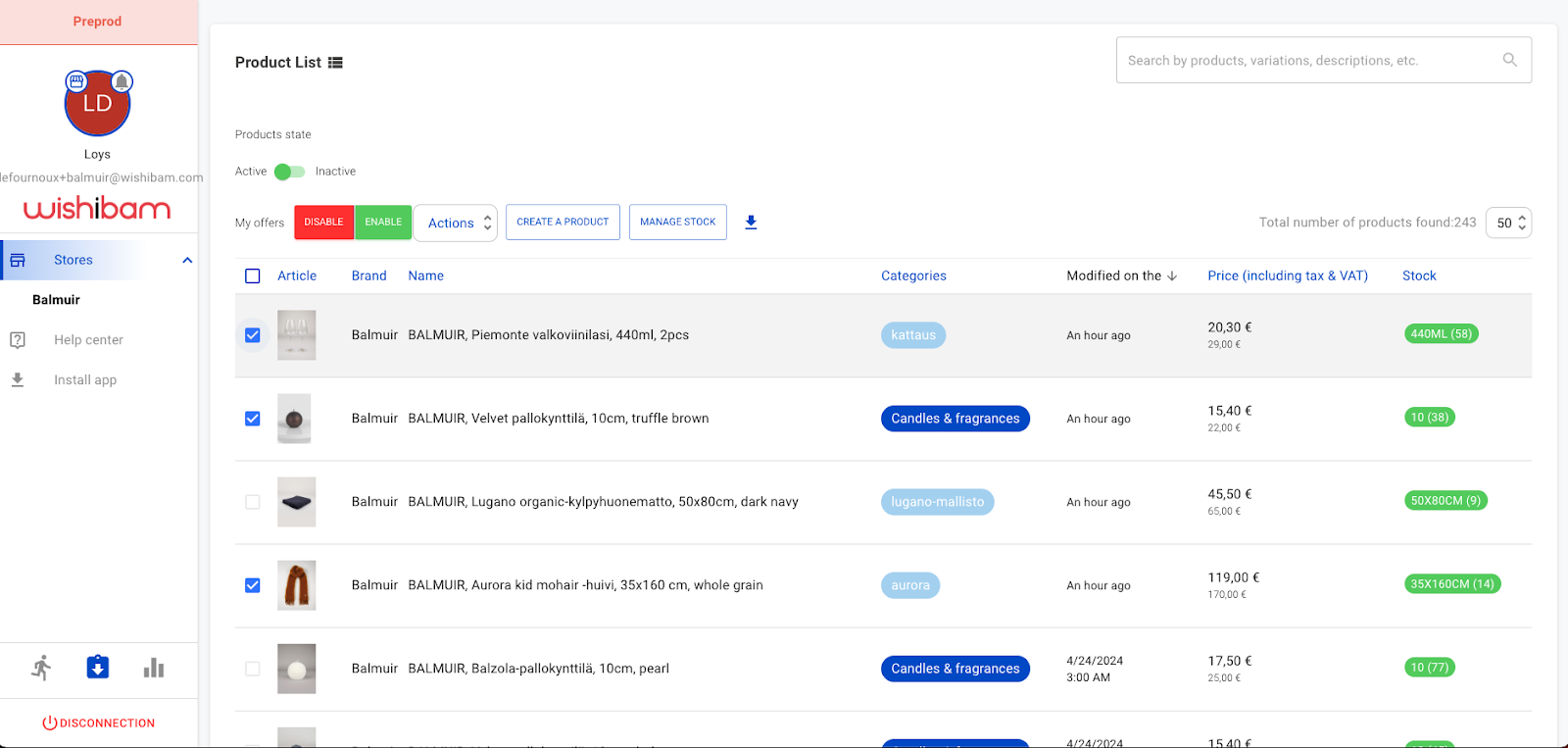Click the dark navy mat thumbnail
1568x748 pixels.
pyautogui.click(x=296, y=502)
